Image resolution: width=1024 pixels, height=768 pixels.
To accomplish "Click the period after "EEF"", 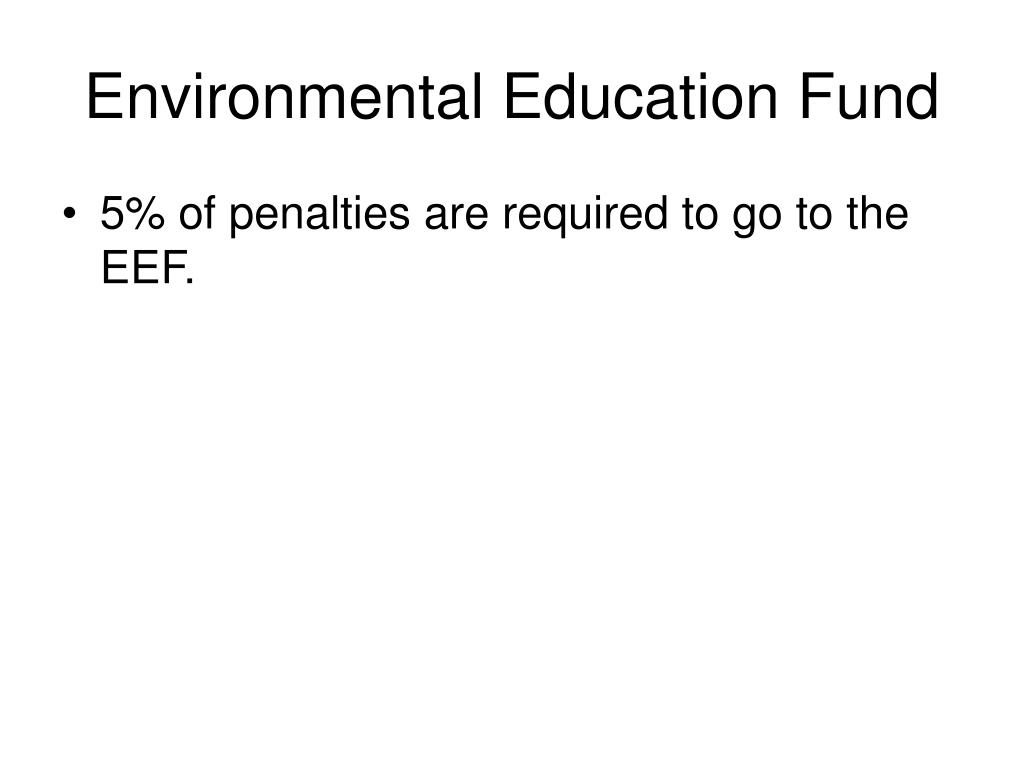I will tap(189, 280).
